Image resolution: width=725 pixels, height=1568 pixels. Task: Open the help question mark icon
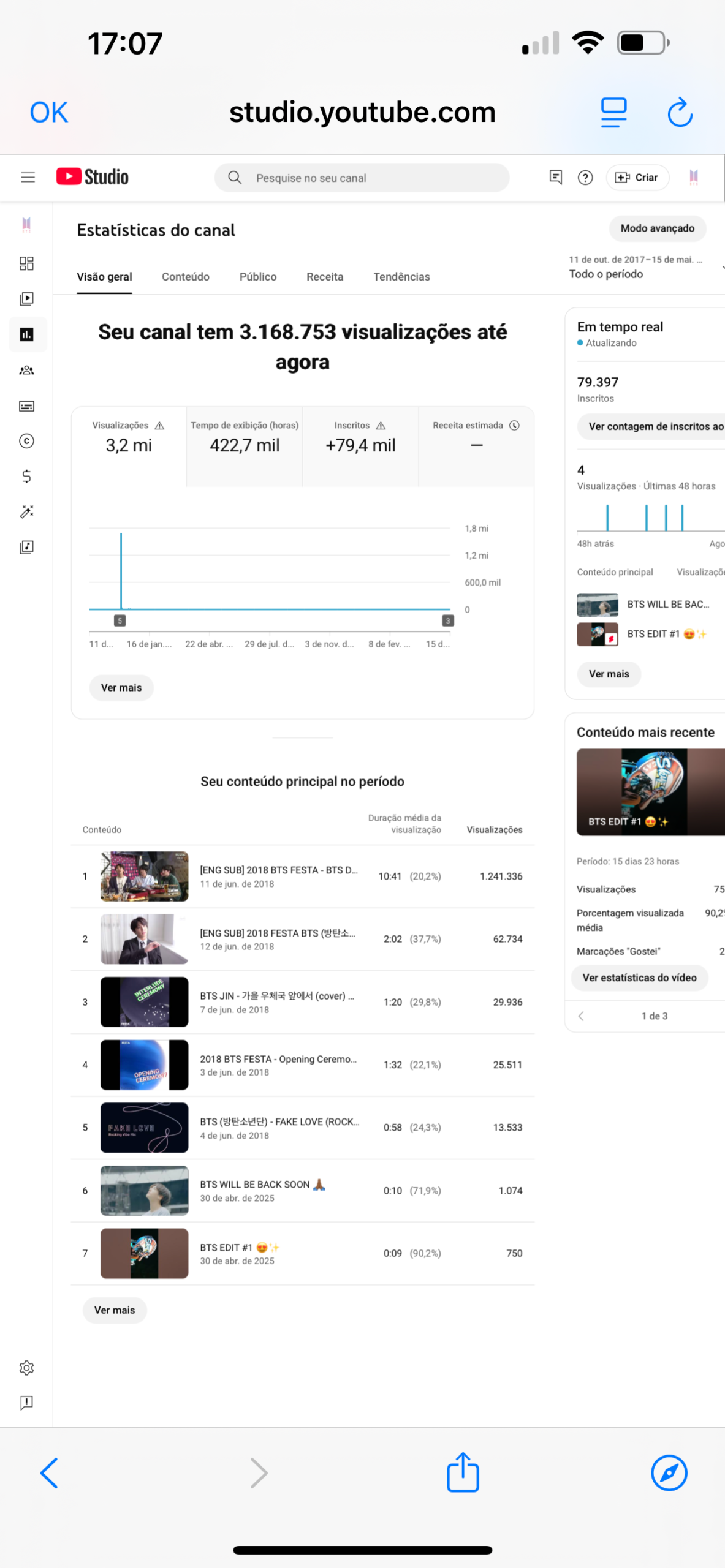coord(585,178)
